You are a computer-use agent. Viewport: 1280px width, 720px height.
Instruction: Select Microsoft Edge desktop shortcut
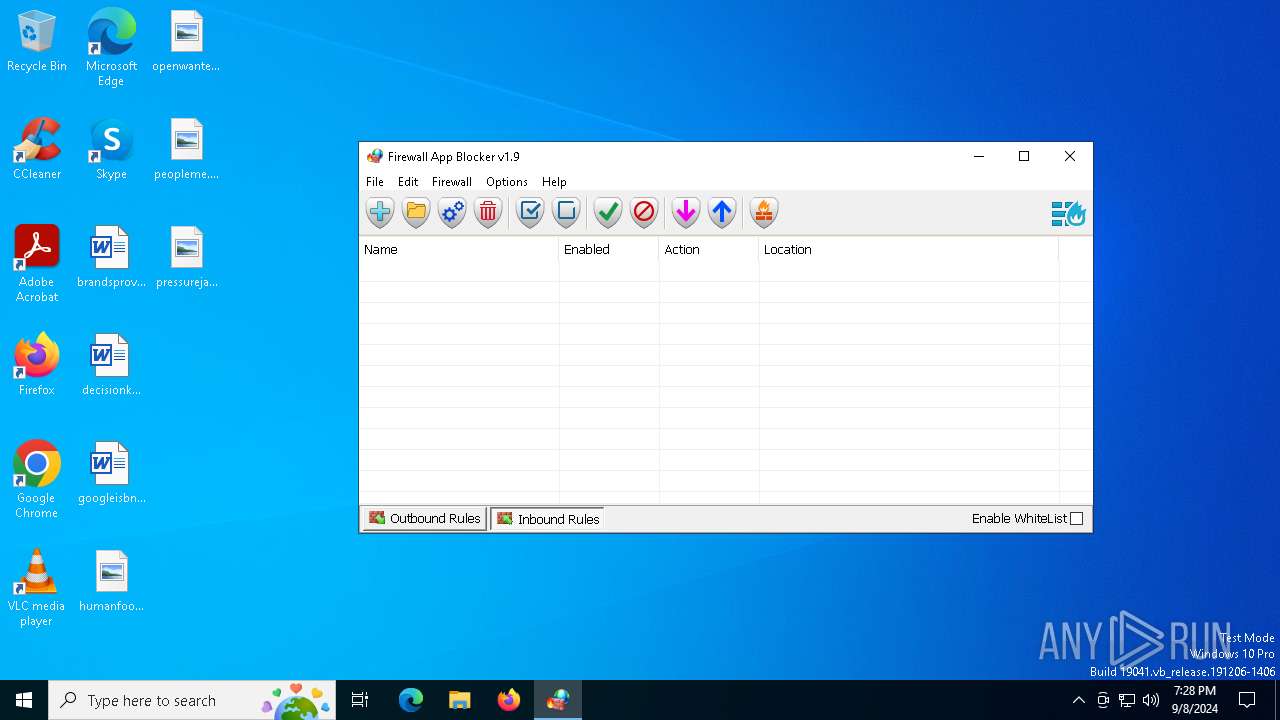click(111, 48)
